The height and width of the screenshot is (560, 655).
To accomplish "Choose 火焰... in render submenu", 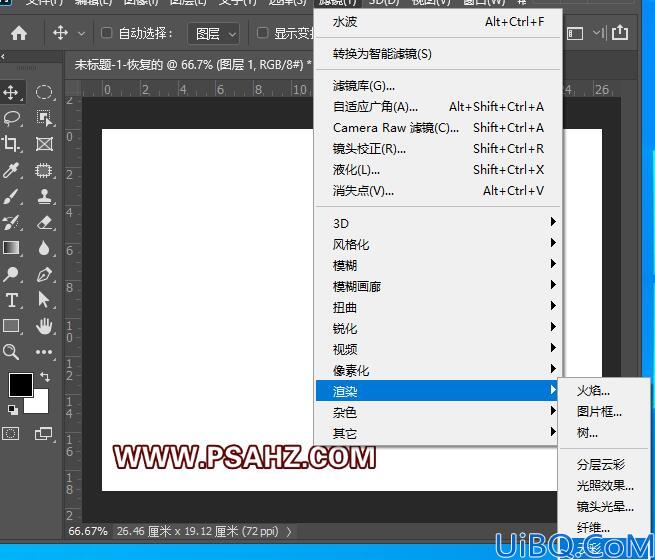I will pos(604,391).
